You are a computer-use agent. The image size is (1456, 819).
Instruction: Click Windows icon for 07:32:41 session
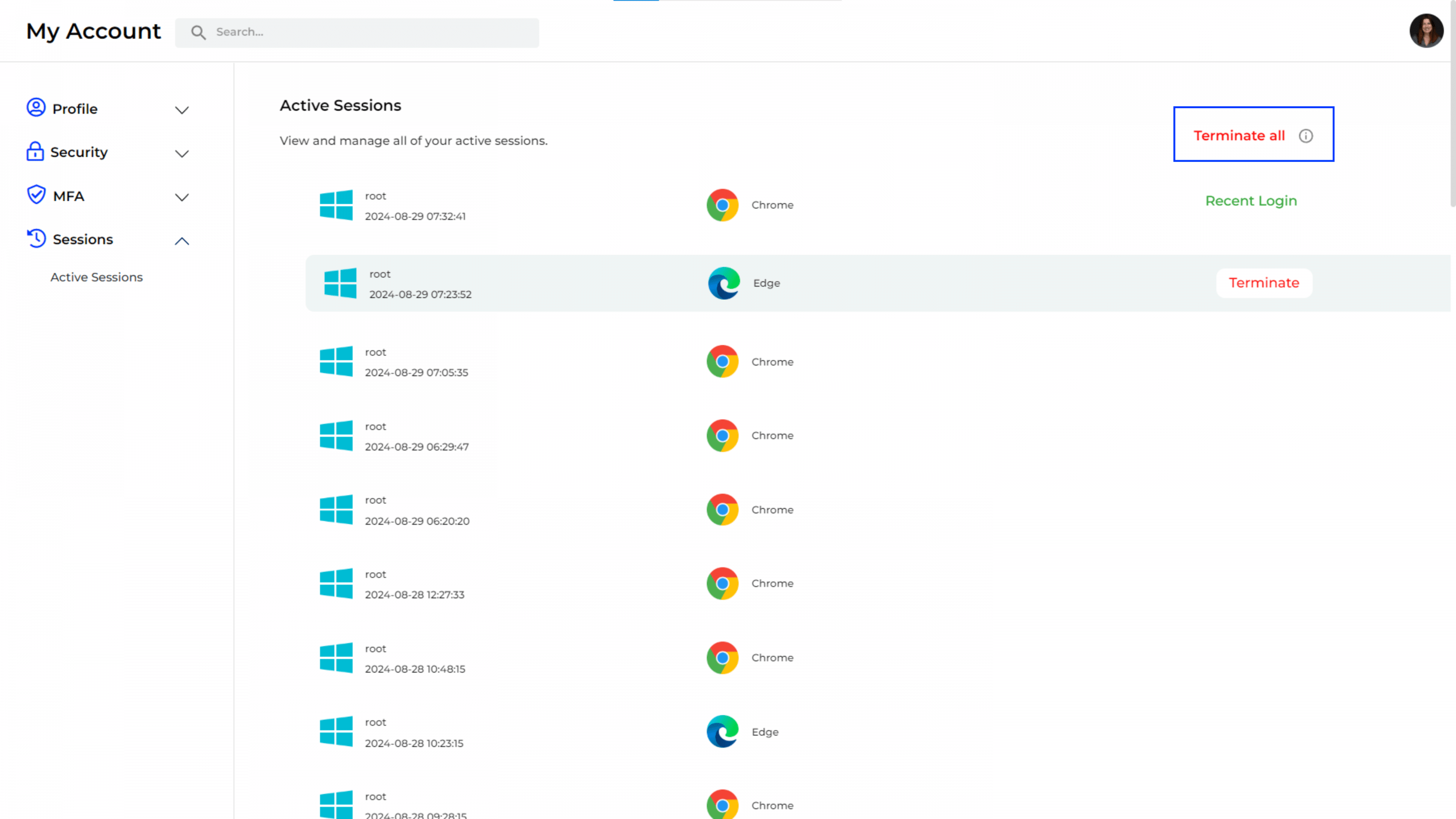coord(336,205)
